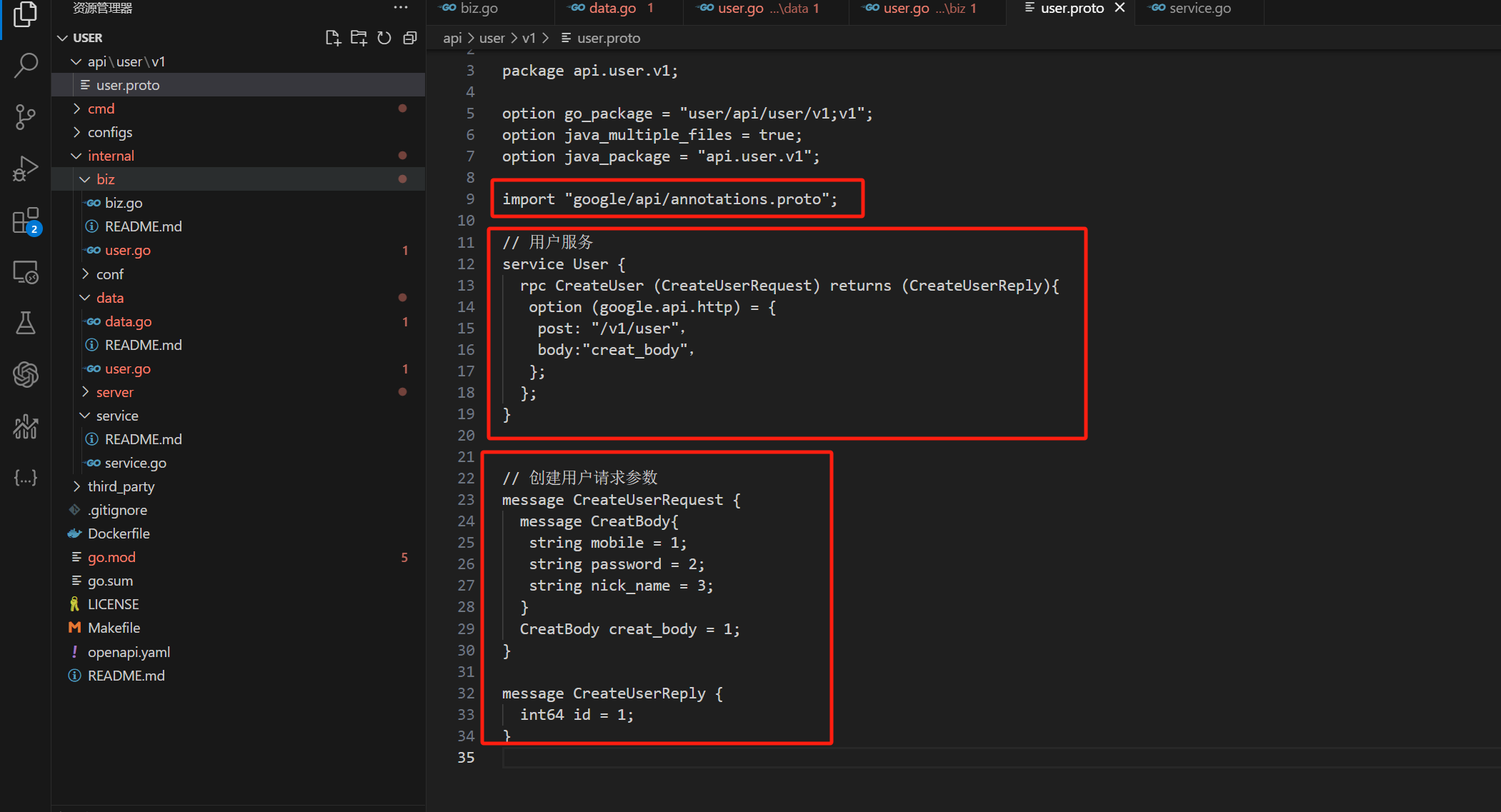Open the Explorer view in activity bar
This screenshot has width=1501, height=812.
(x=26, y=14)
